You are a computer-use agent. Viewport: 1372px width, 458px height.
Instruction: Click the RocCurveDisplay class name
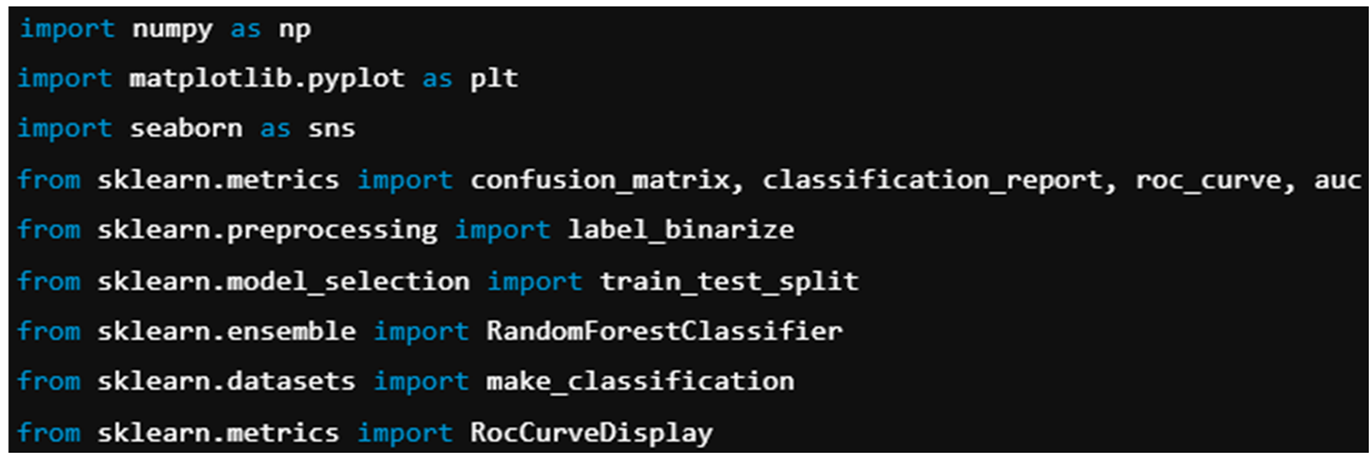(591, 433)
